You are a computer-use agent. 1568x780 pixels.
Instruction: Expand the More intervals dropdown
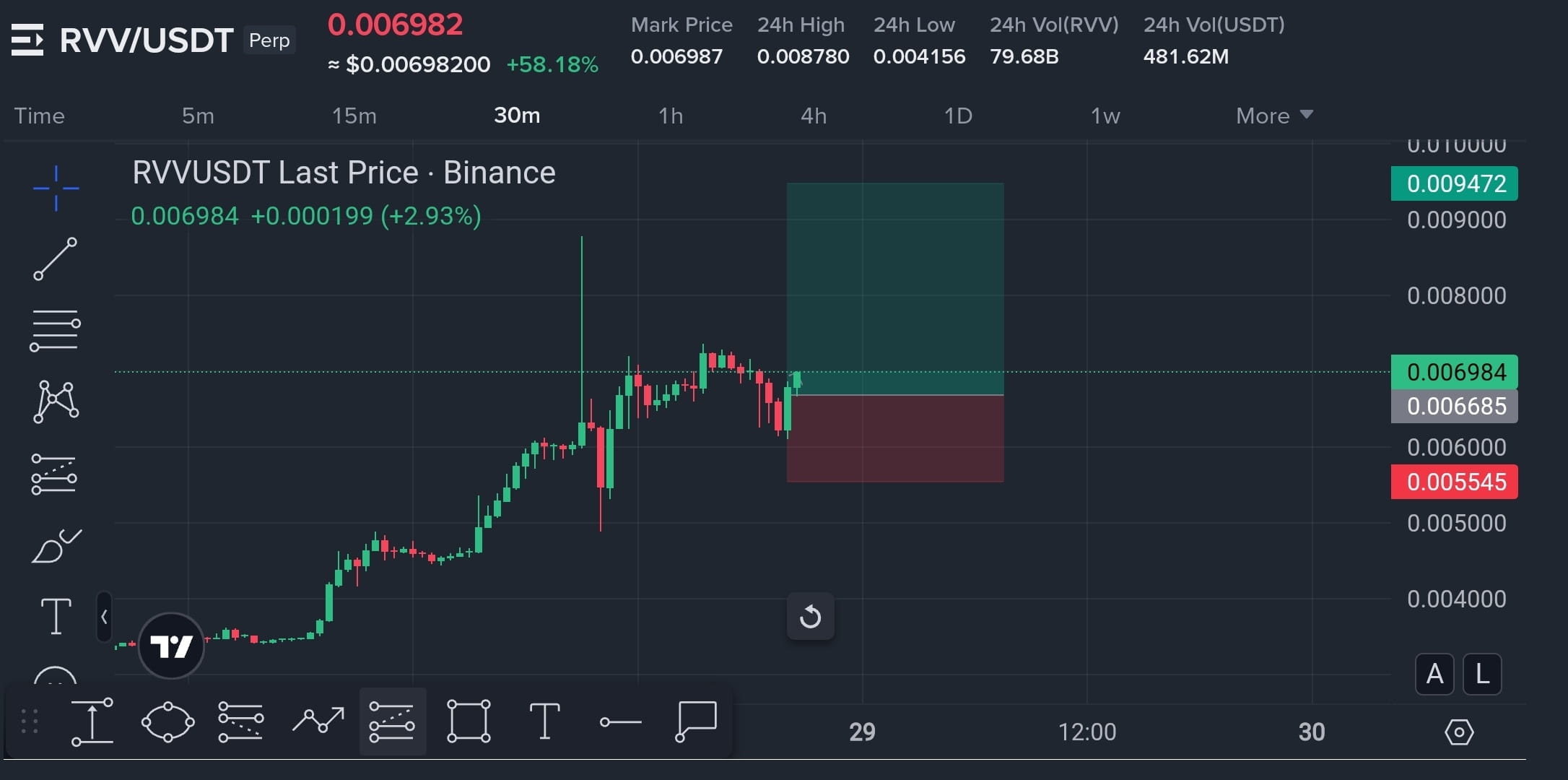(x=1274, y=116)
